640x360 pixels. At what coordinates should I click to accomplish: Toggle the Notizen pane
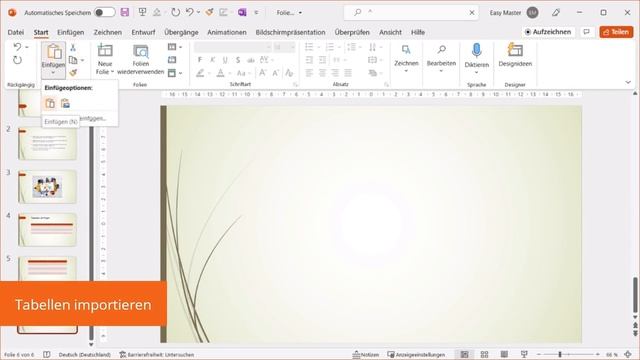tap(366, 355)
